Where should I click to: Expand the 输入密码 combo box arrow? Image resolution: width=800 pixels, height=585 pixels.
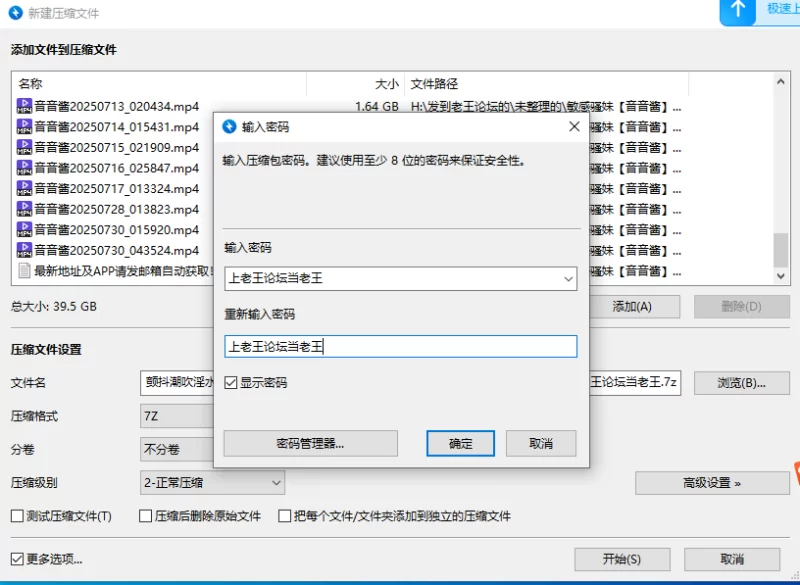click(x=568, y=279)
